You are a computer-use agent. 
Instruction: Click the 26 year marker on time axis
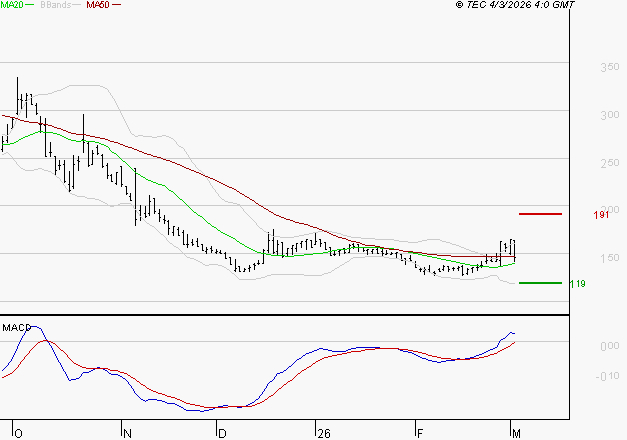[x=321, y=433]
